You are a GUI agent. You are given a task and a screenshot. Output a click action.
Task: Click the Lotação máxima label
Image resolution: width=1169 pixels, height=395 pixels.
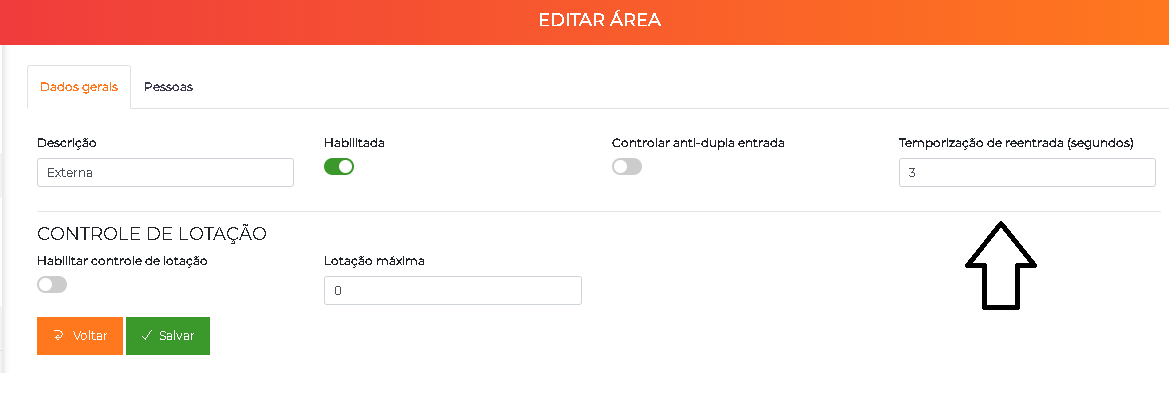click(374, 261)
